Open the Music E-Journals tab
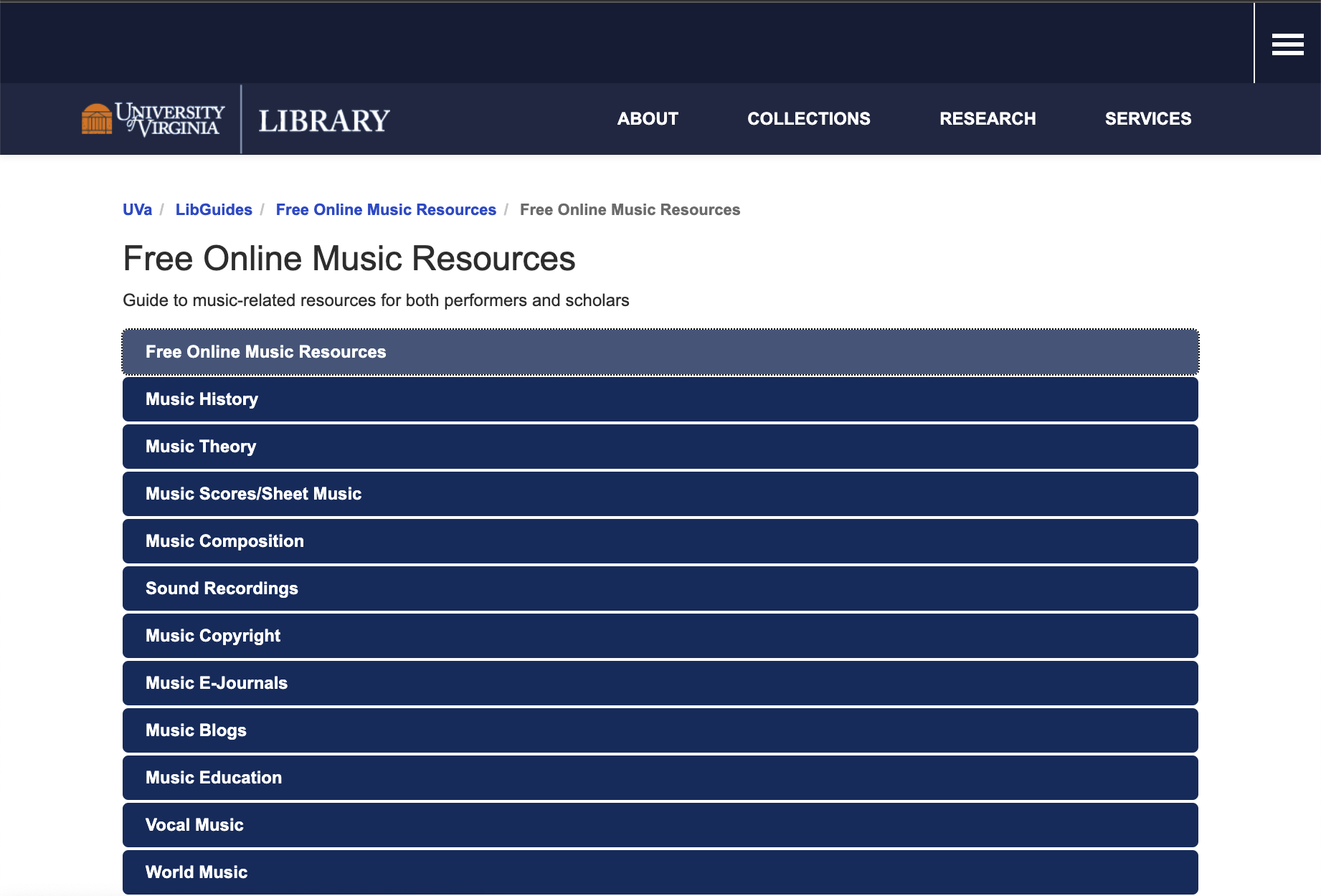 (x=660, y=683)
